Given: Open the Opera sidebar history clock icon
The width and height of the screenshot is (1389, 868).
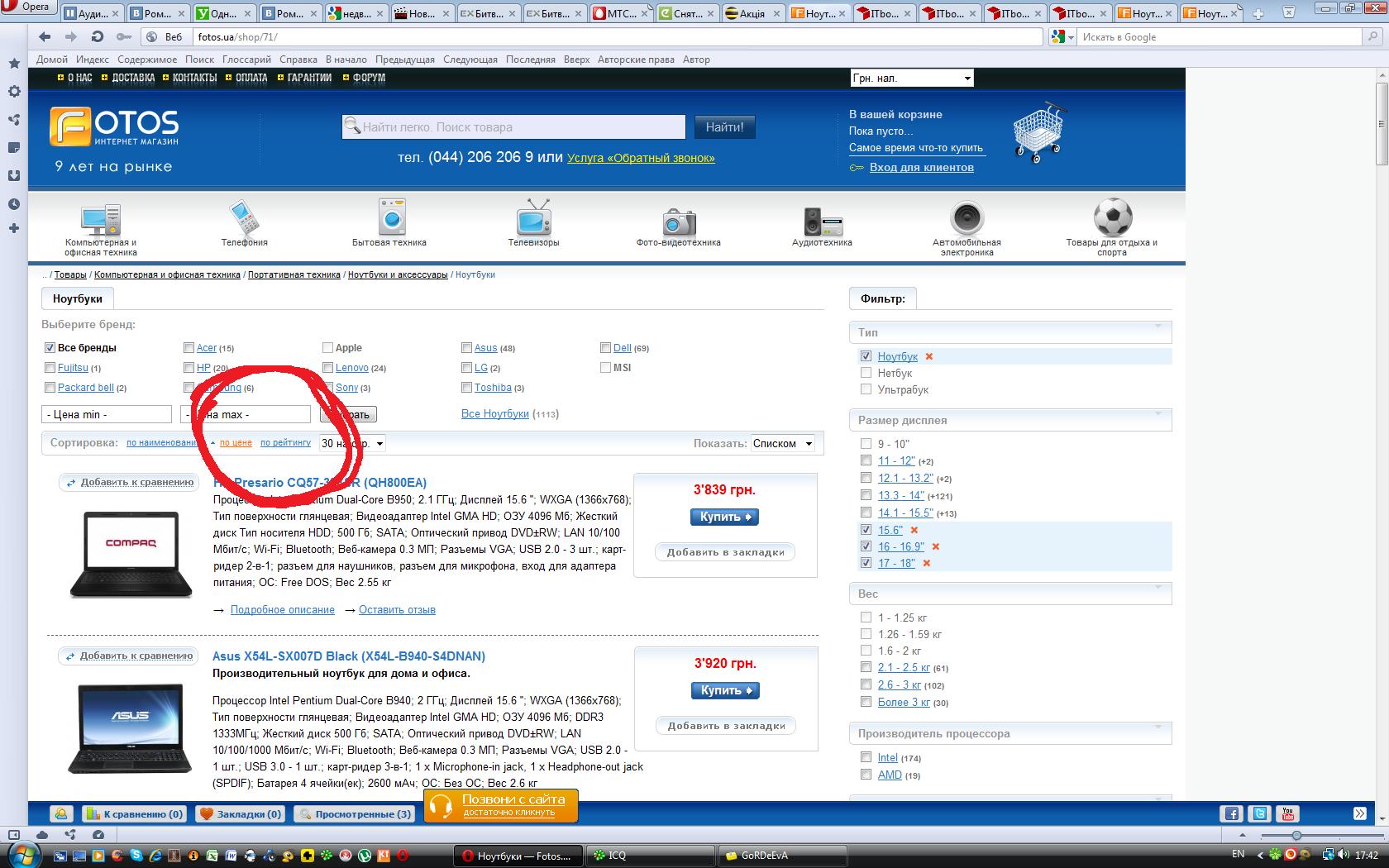Looking at the screenshot, I should coord(14,204).
